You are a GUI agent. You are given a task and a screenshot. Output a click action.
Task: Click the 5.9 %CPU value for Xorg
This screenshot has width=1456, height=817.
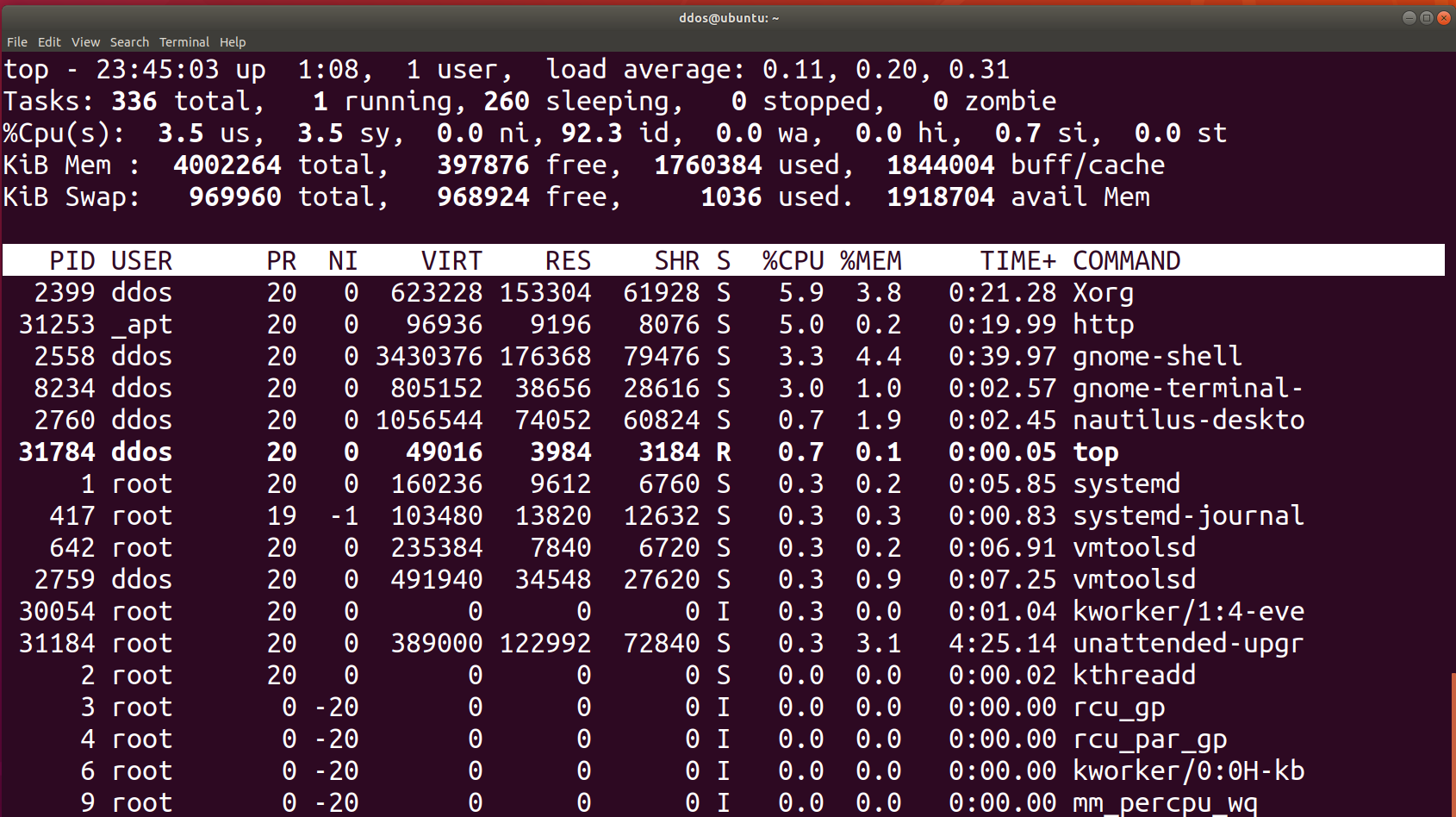801,293
